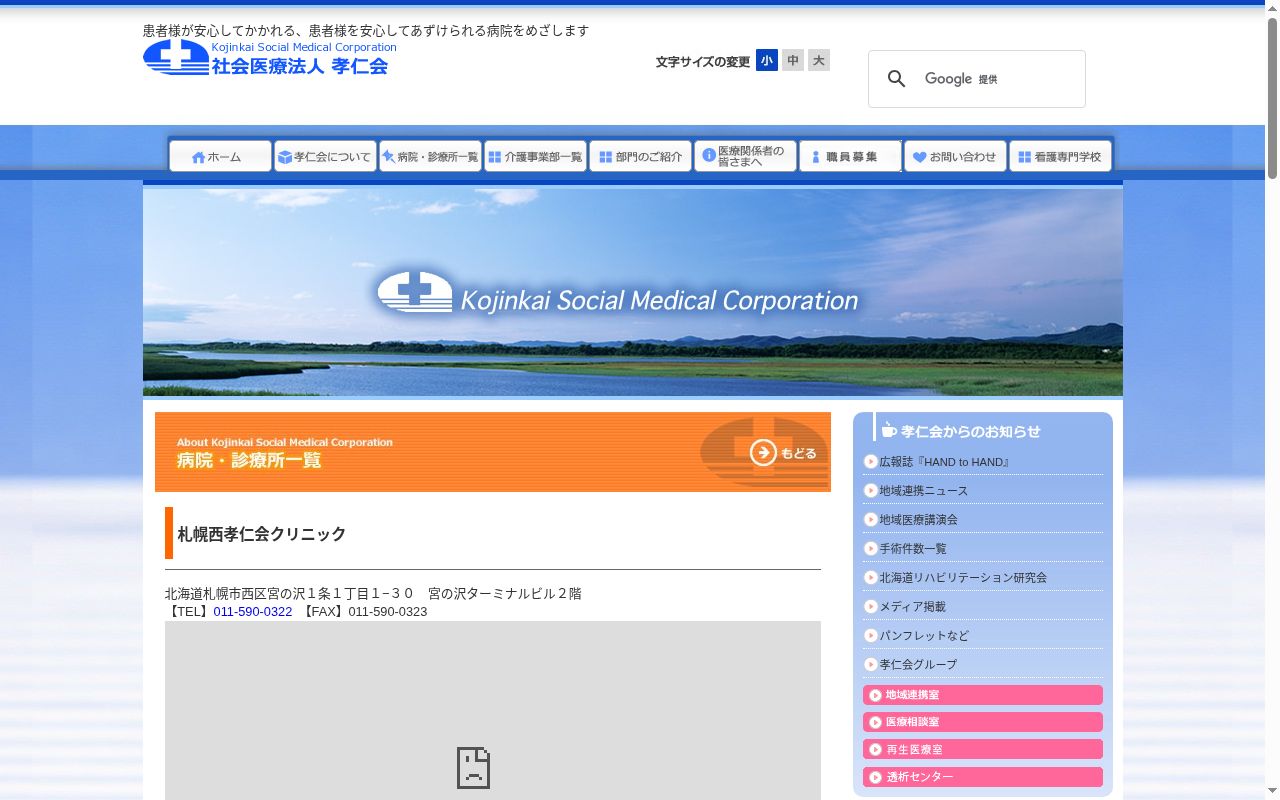Click the pink 透析センター button

(x=983, y=777)
